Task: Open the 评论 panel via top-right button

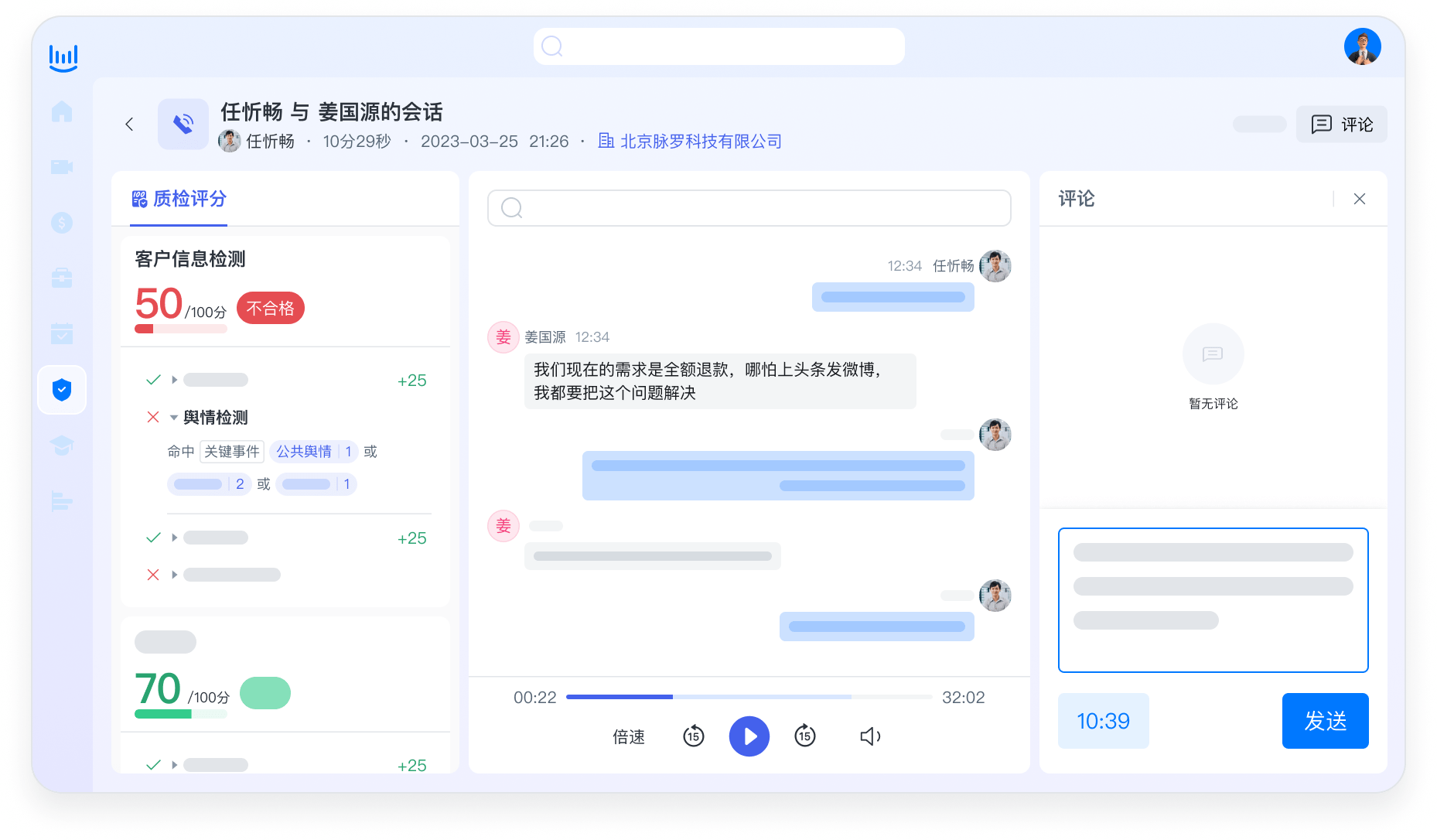Action: pyautogui.click(x=1341, y=125)
